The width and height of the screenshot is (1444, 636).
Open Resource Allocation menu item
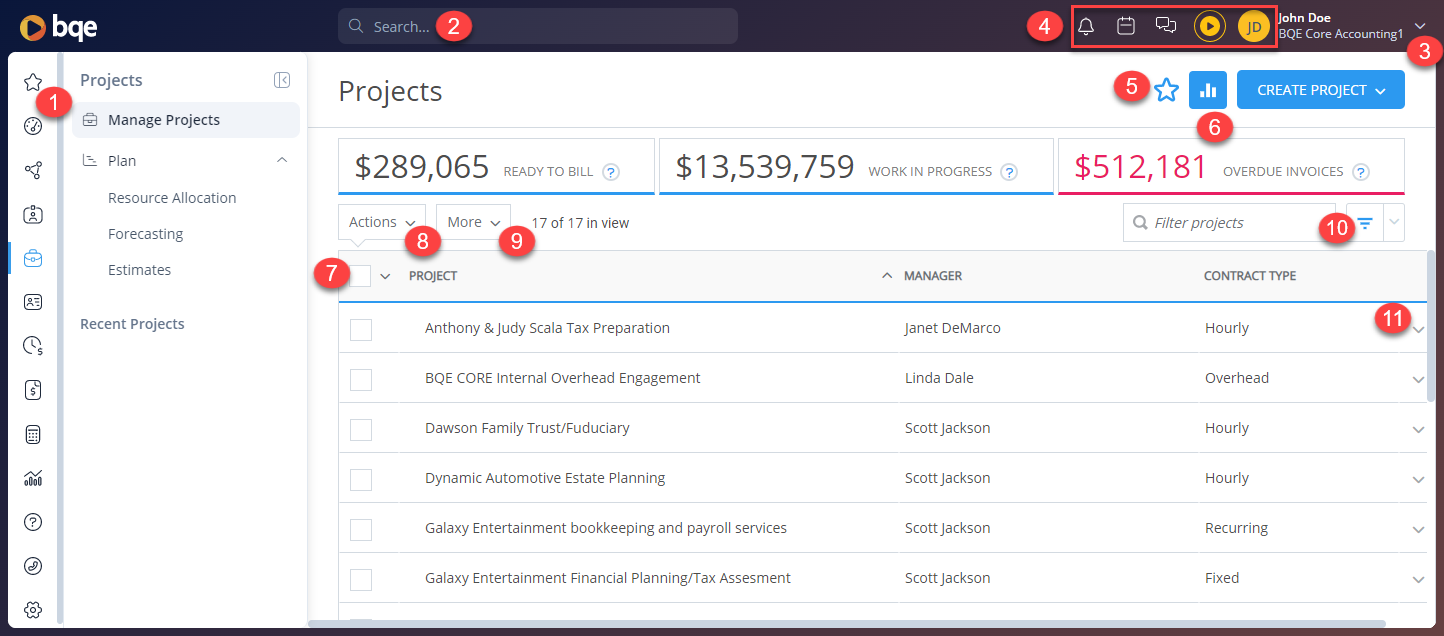172,198
